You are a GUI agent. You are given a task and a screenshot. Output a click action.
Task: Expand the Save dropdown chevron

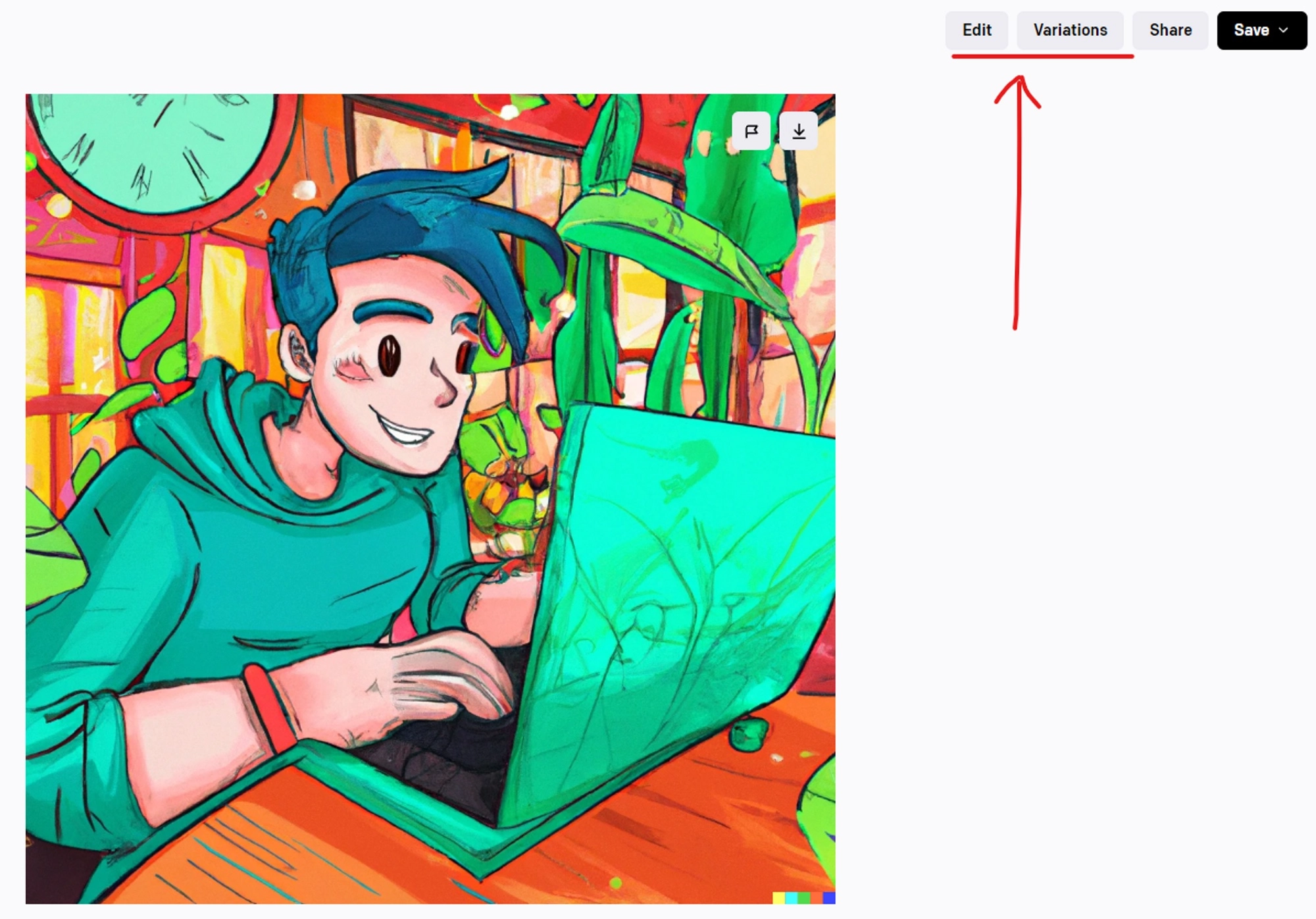coord(1283,30)
